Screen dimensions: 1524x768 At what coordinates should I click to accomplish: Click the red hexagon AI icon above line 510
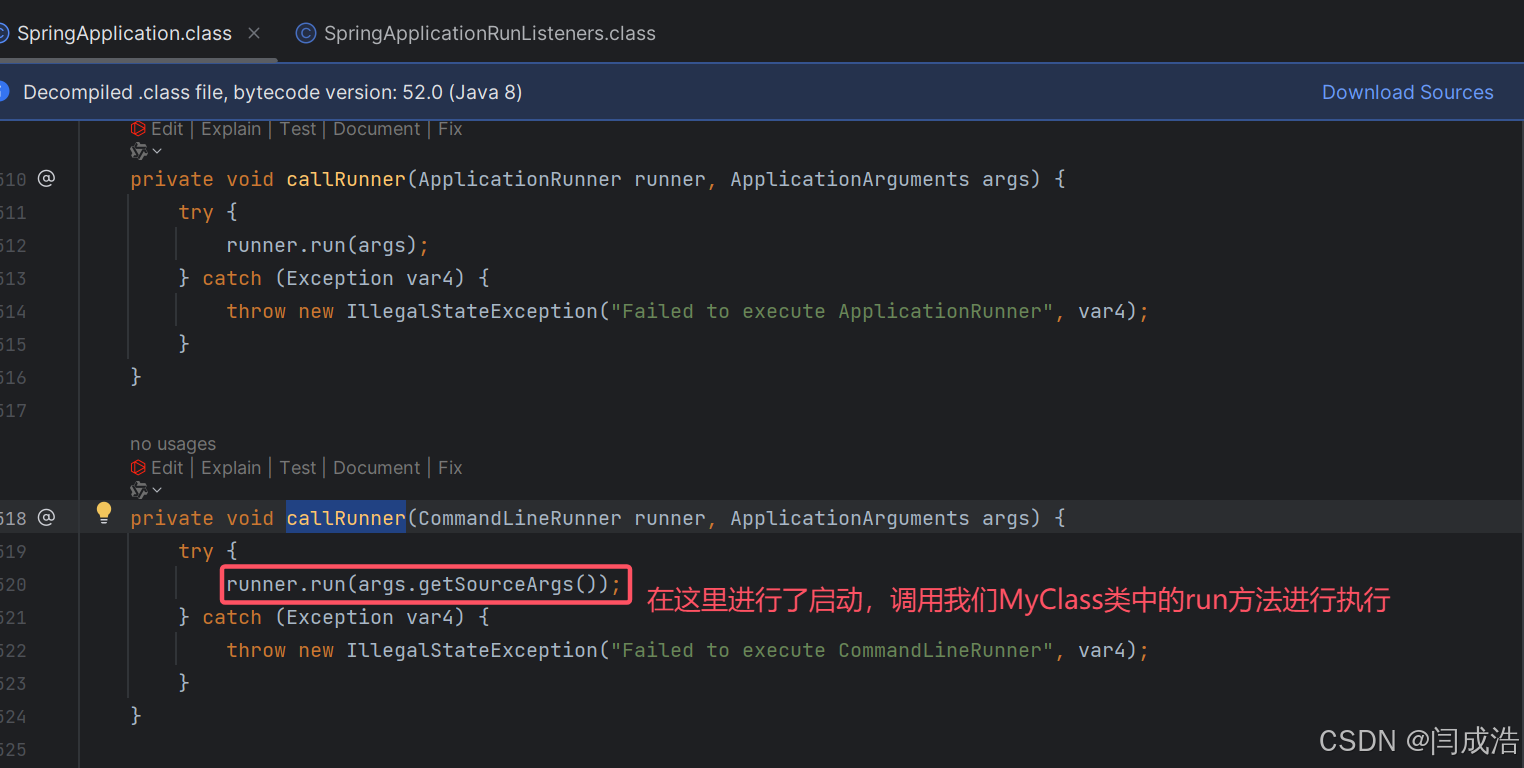tap(138, 128)
